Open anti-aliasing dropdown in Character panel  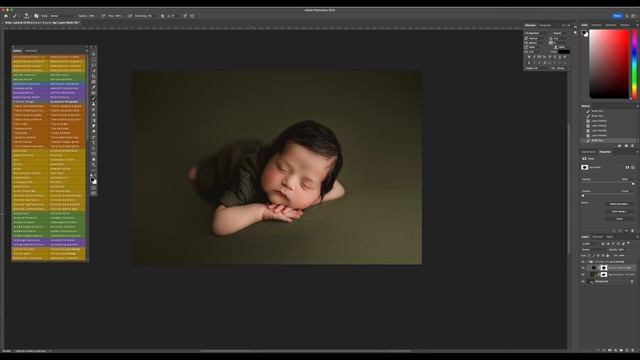point(562,68)
